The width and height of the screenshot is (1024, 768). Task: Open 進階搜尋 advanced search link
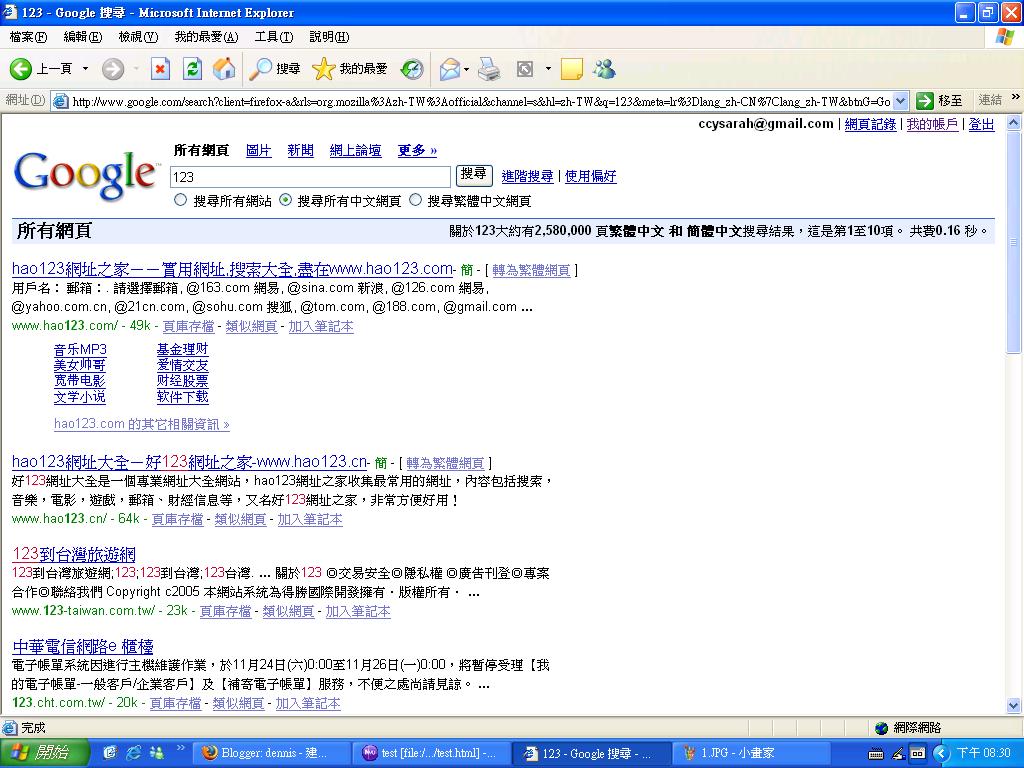[x=527, y=176]
